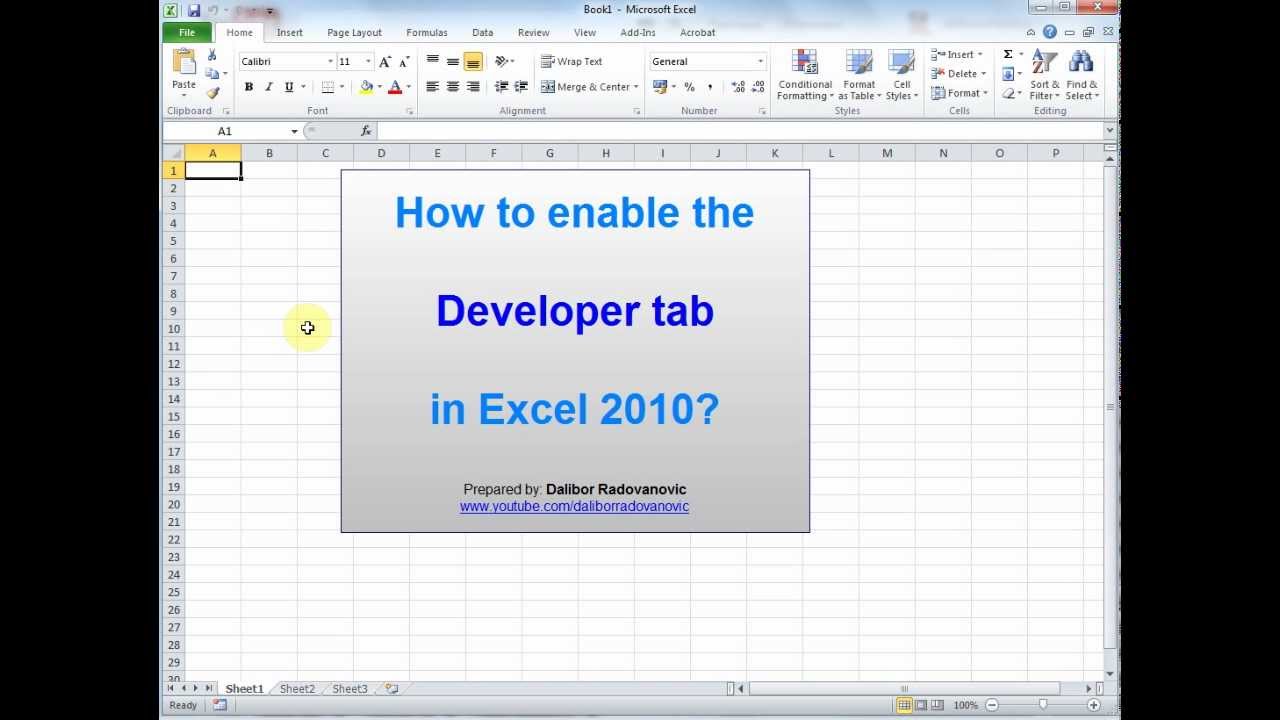Select the Sheet3 tab
This screenshot has width=1280, height=720.
pyautogui.click(x=350, y=689)
